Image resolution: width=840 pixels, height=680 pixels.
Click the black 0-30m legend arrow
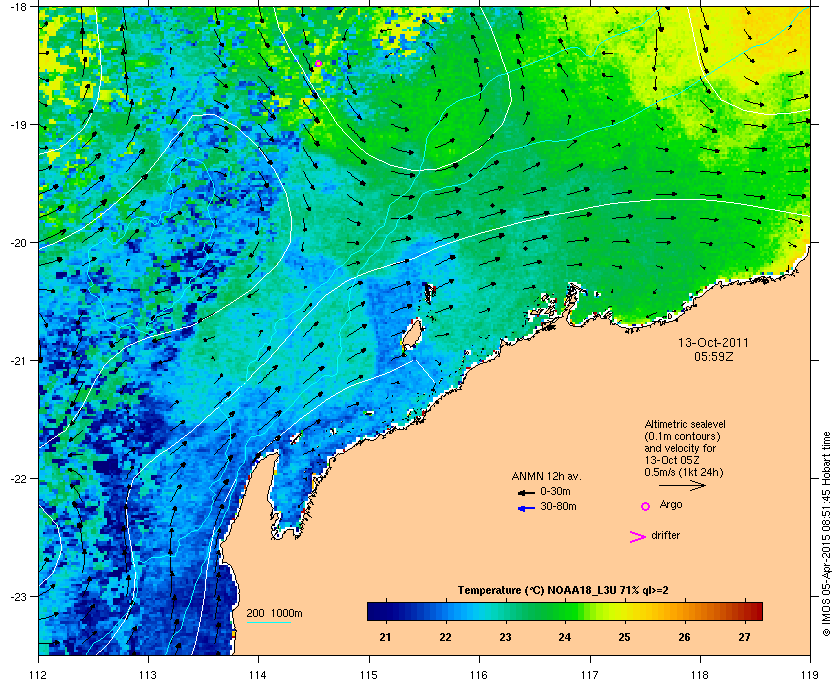coord(526,492)
